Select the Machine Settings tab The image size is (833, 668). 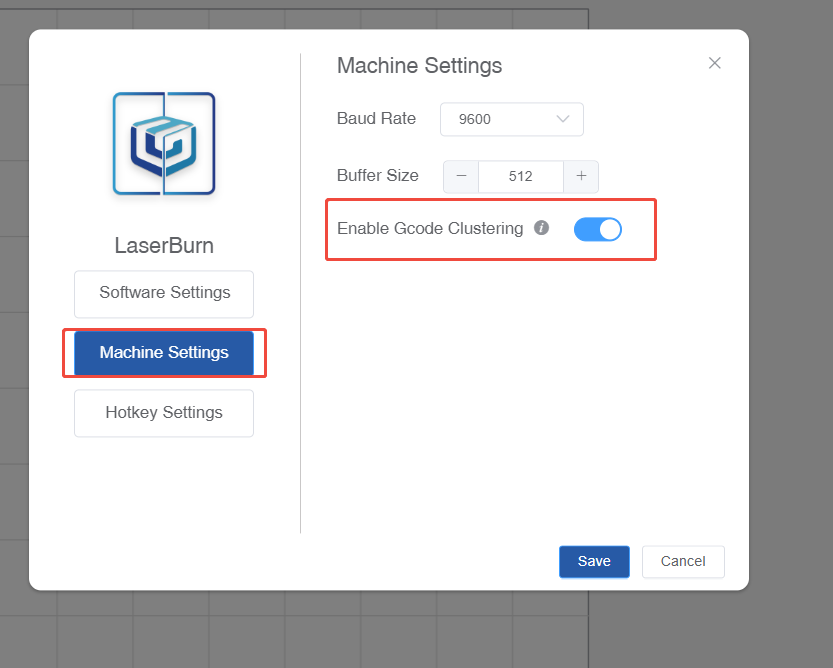point(163,353)
